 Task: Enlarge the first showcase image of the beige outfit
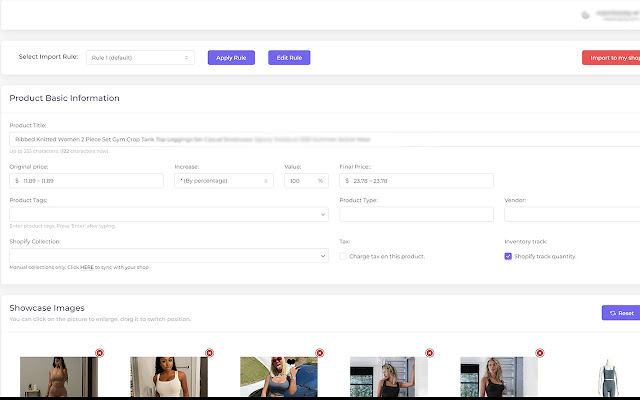point(59,377)
